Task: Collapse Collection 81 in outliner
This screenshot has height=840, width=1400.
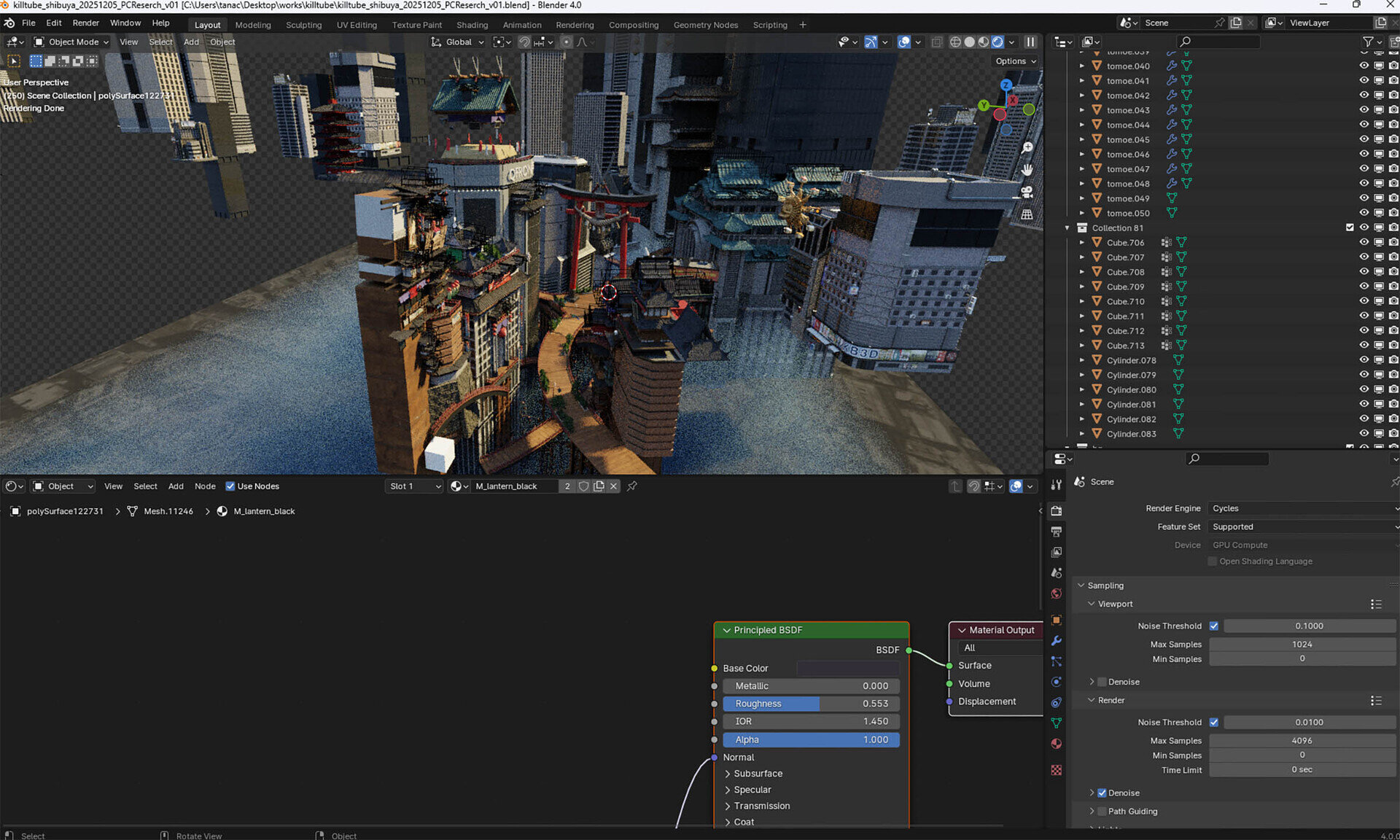Action: (x=1067, y=228)
